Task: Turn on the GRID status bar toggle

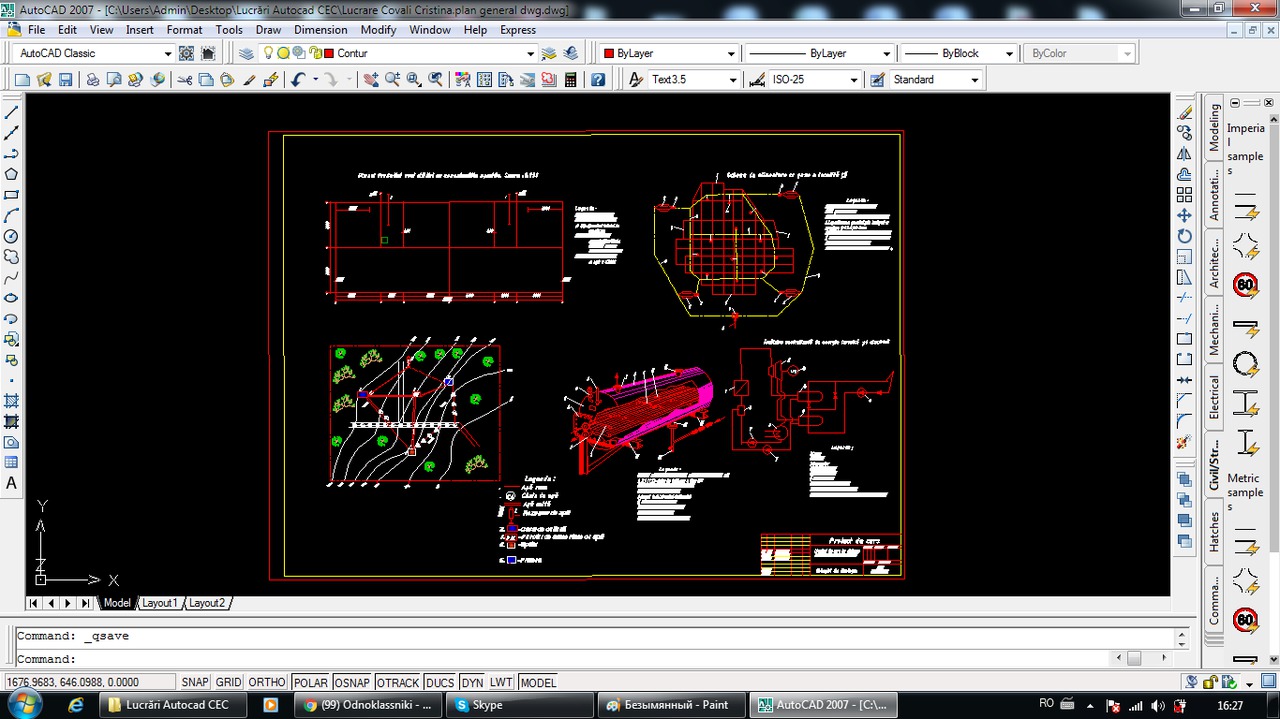Action: [x=228, y=682]
